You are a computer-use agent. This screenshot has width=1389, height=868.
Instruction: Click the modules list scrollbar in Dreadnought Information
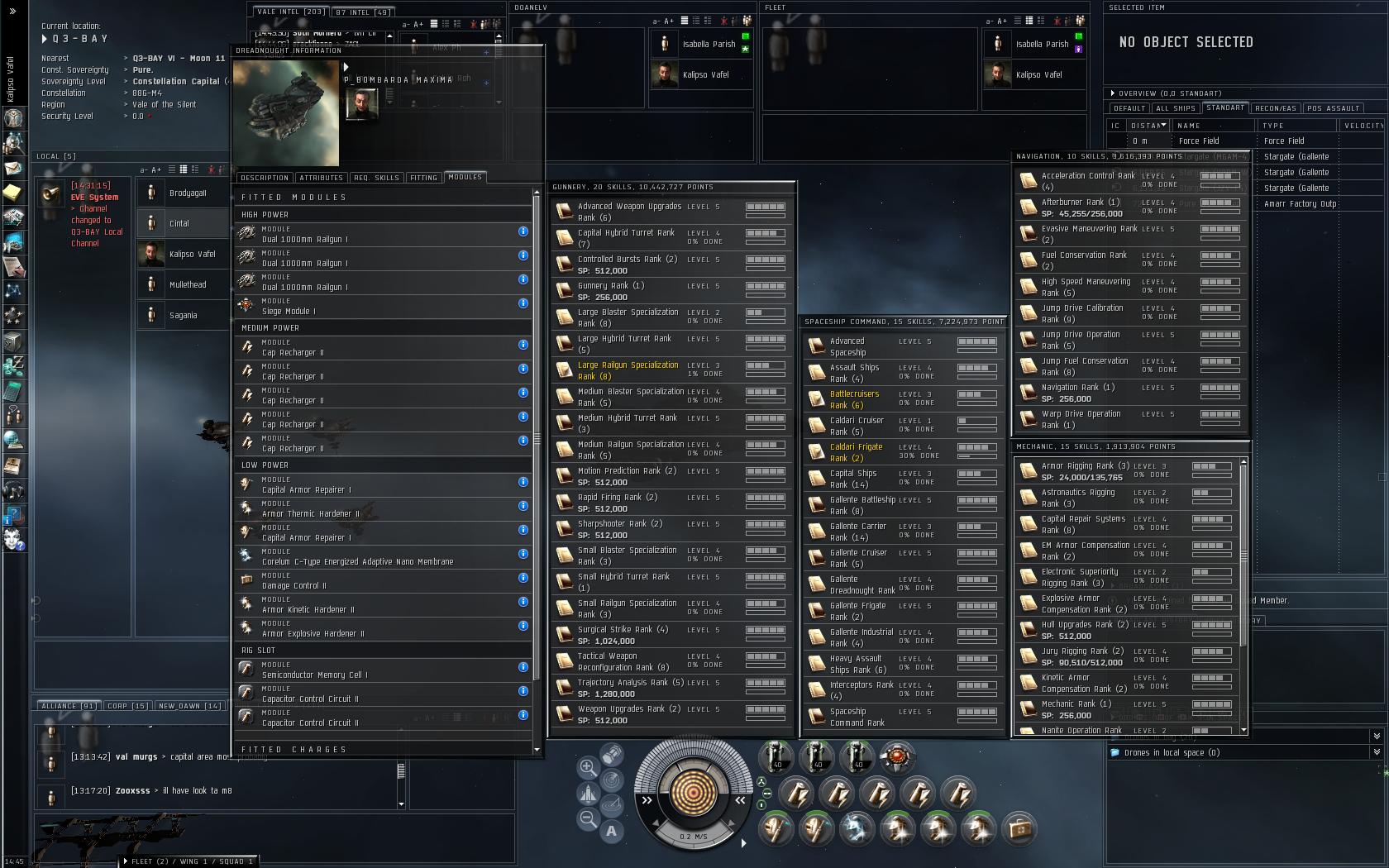point(537,440)
